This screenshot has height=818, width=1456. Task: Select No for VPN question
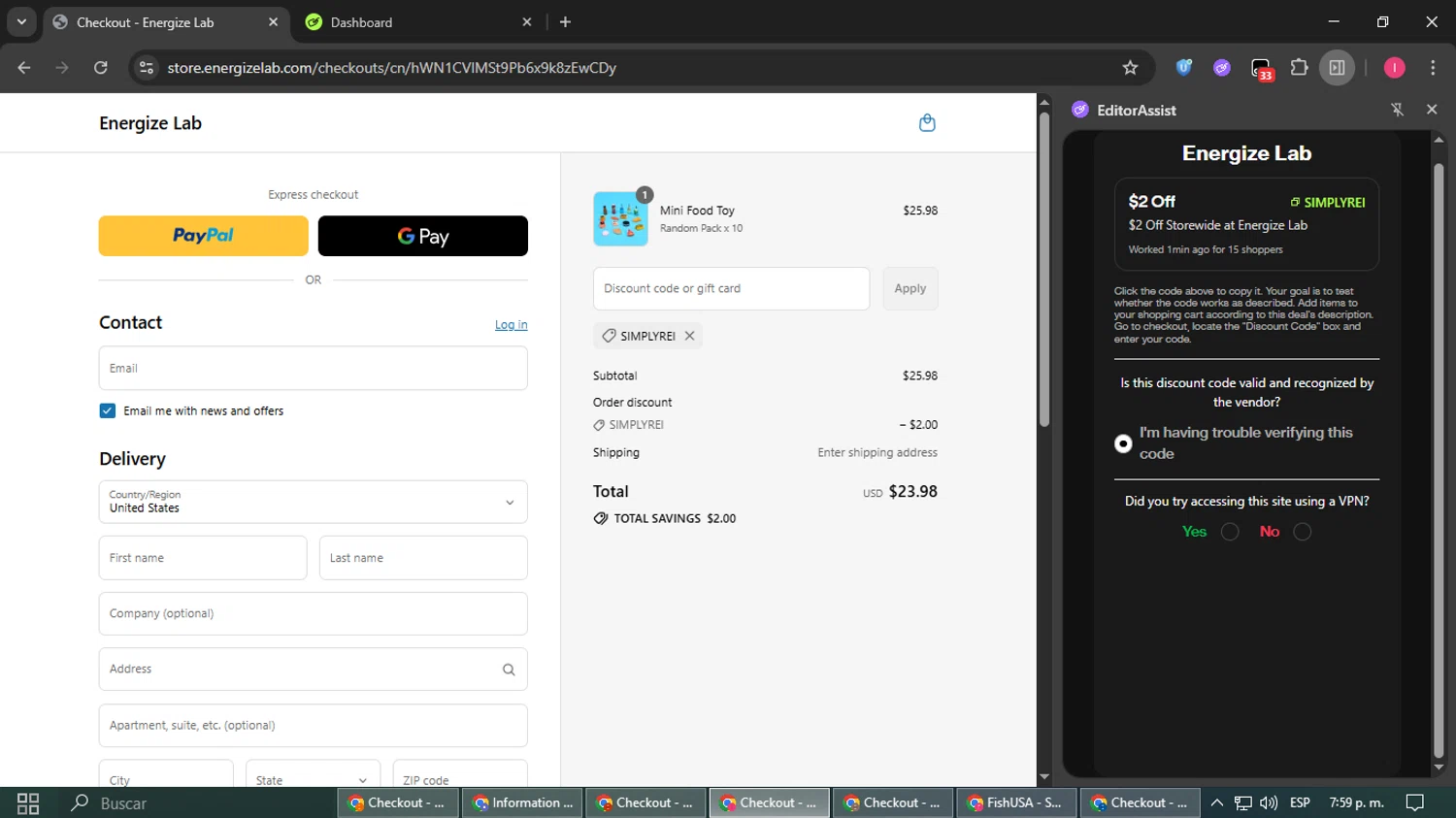(1303, 532)
